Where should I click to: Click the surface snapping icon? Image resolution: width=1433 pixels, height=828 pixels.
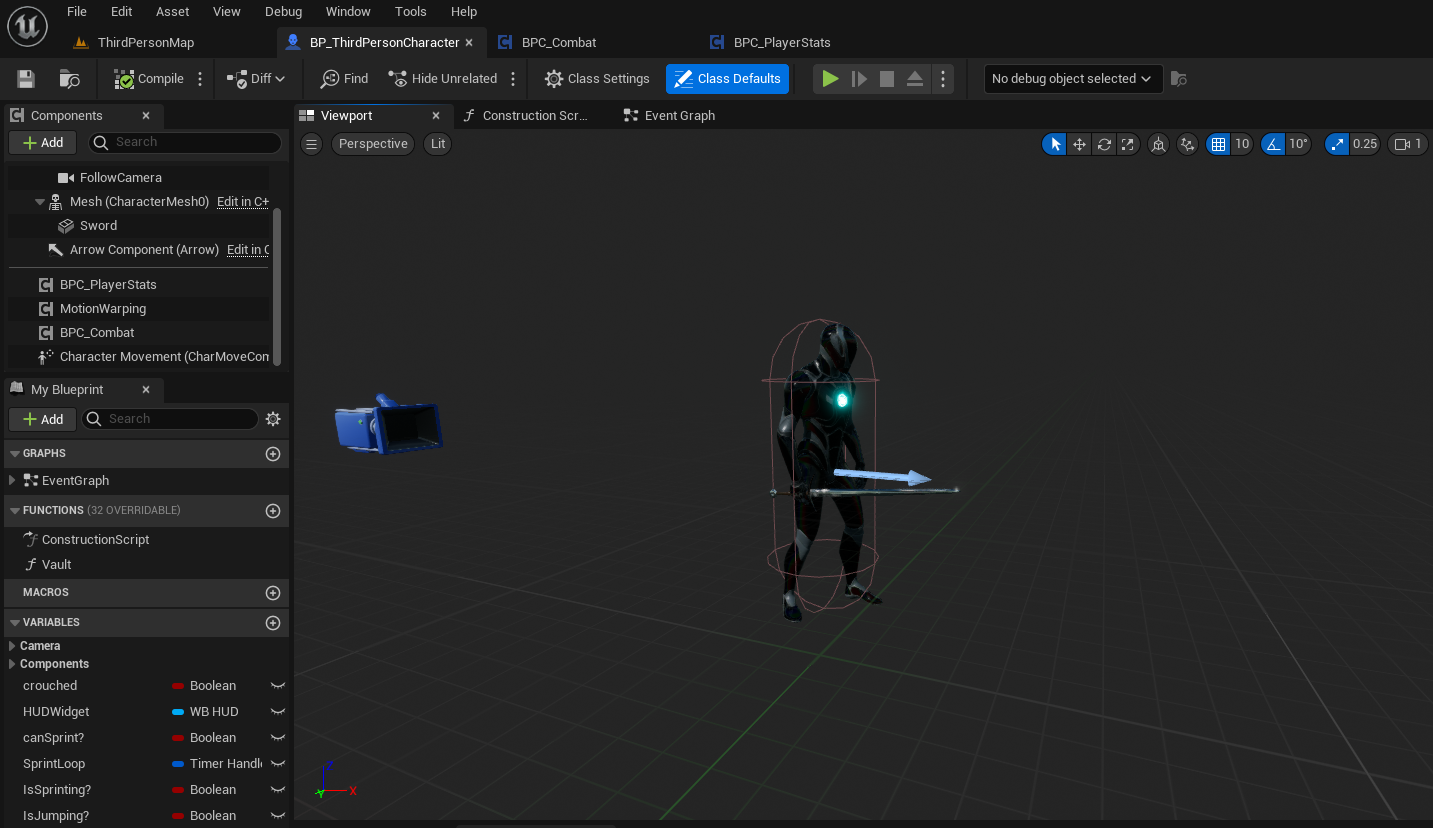(1187, 144)
